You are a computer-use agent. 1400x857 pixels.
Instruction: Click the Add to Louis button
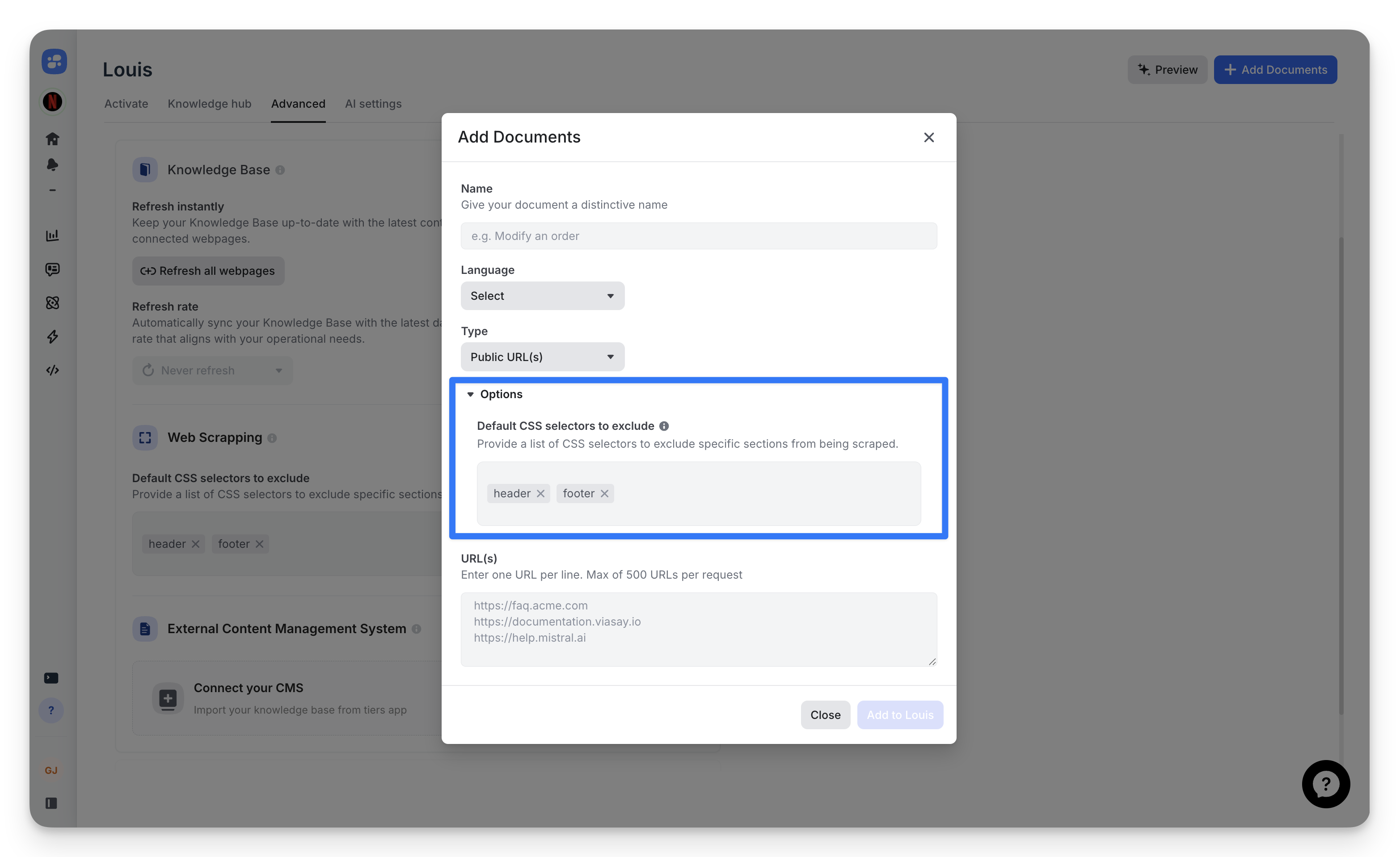[x=899, y=714]
